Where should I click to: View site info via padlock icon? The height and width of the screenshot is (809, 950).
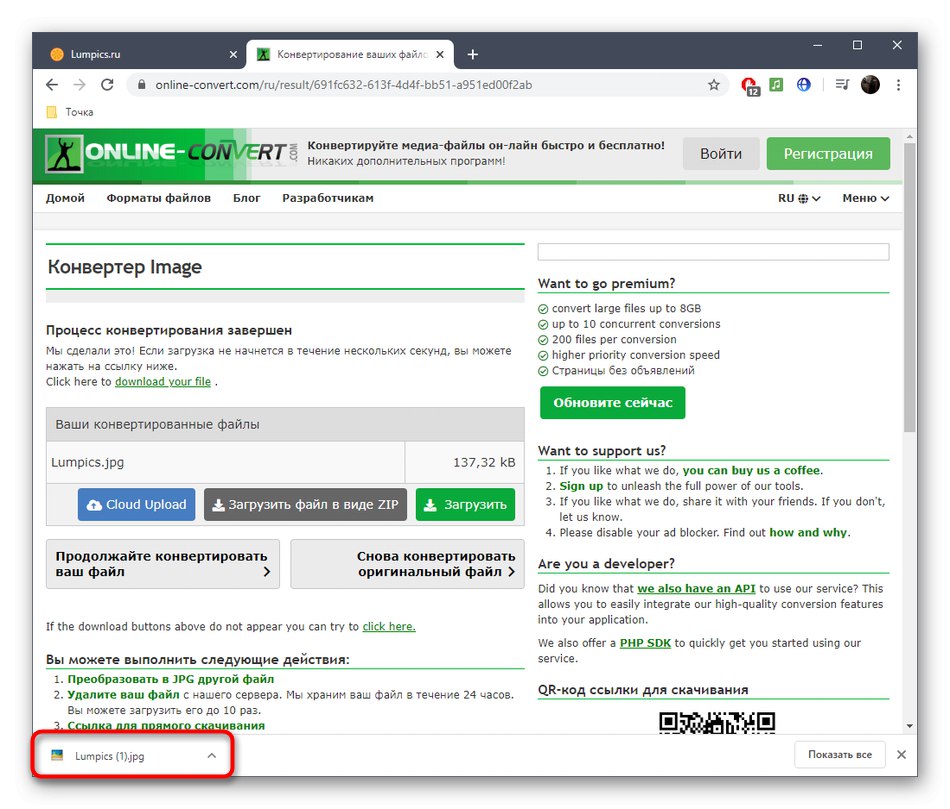point(141,85)
